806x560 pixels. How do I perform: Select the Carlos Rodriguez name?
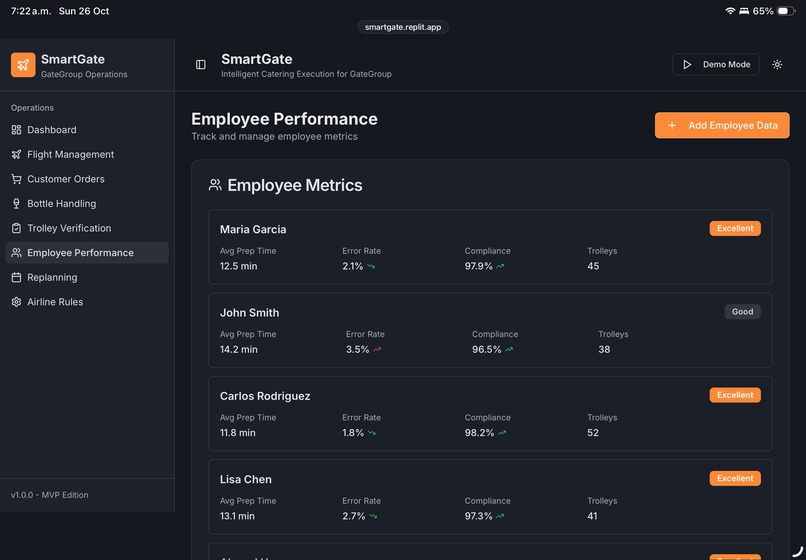(x=265, y=396)
